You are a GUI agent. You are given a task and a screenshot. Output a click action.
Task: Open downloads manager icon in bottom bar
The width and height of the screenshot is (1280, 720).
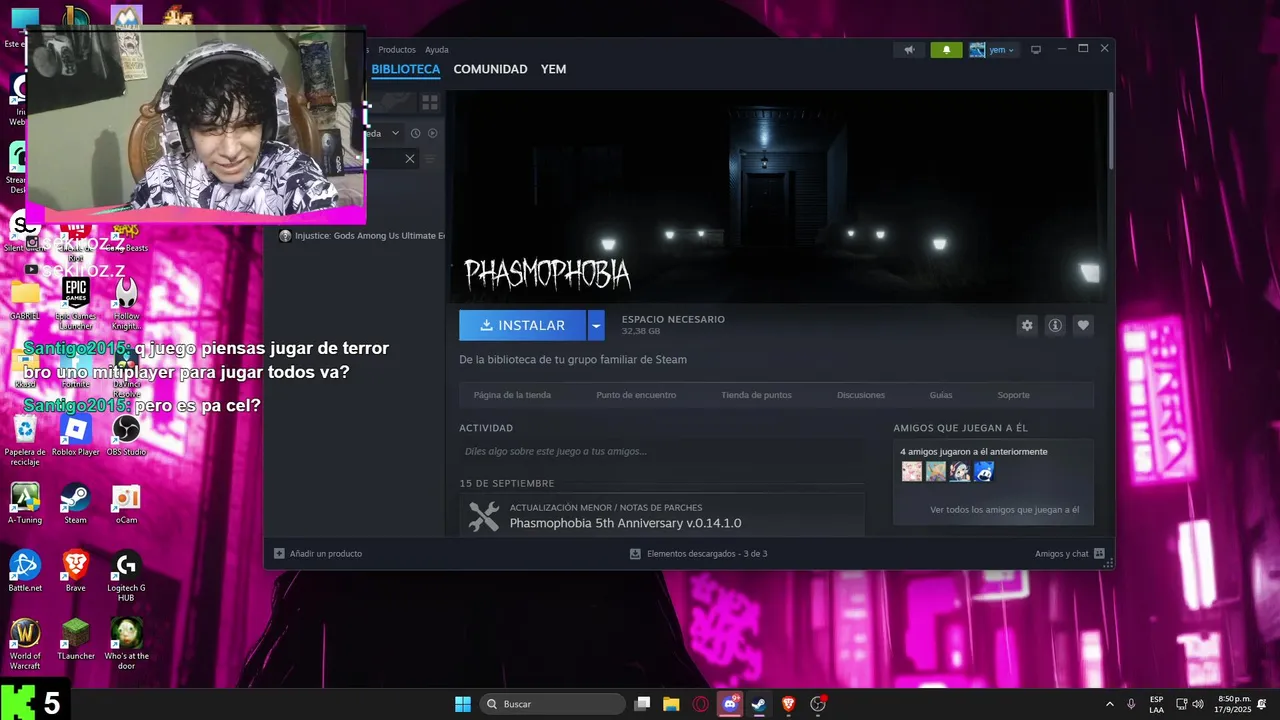pos(635,553)
